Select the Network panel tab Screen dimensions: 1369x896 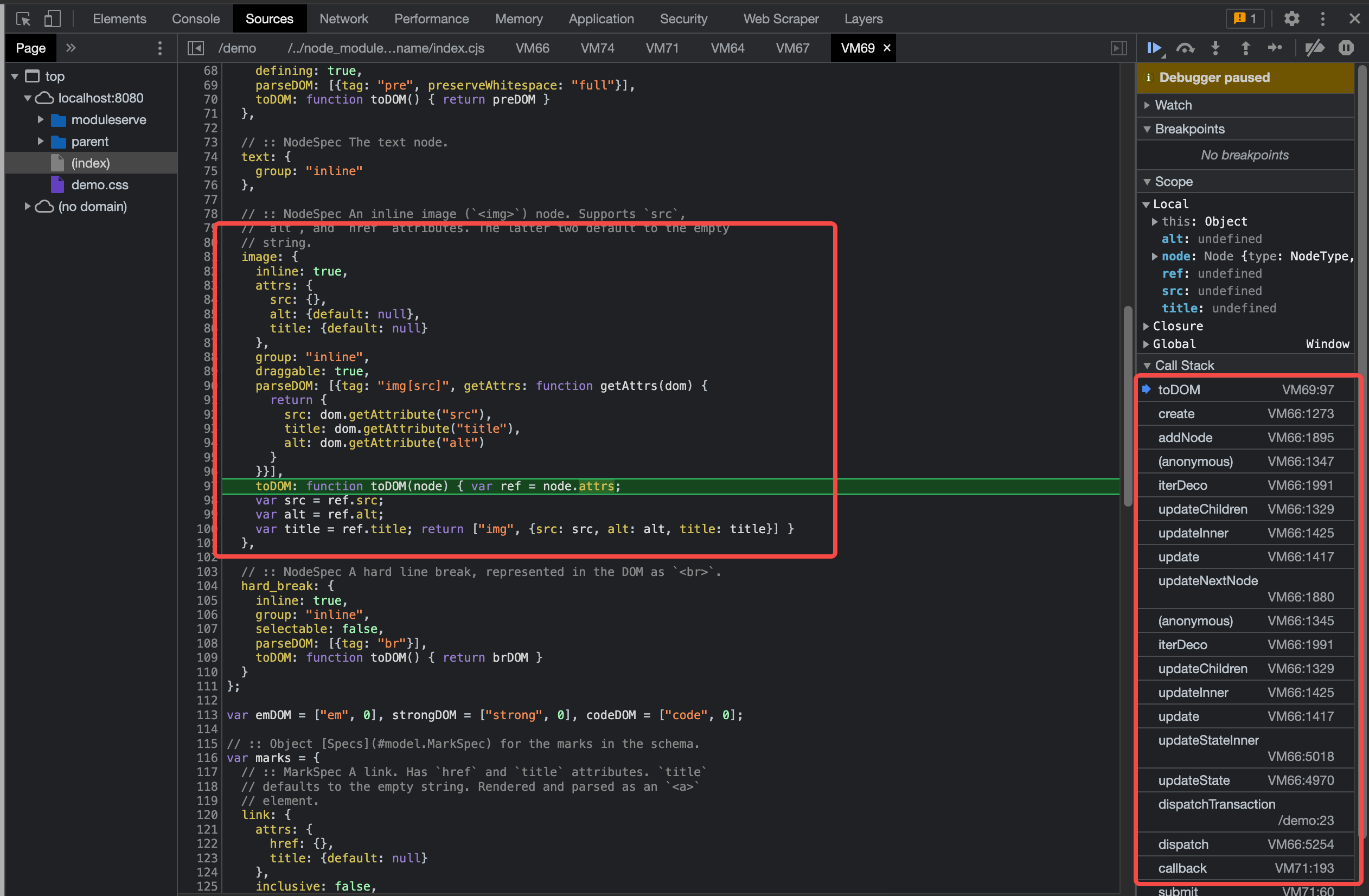point(344,18)
